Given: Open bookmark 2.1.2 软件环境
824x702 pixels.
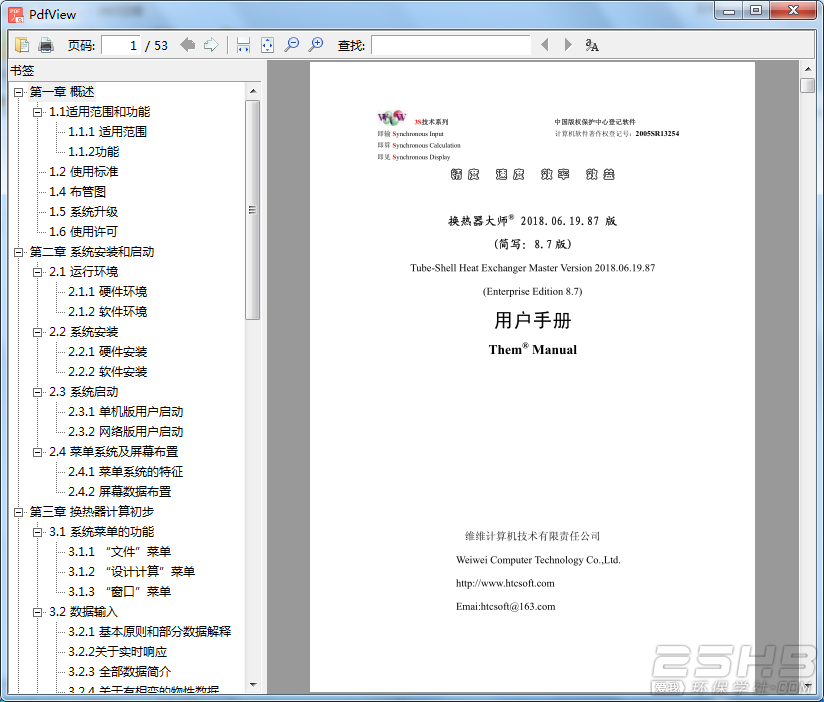Looking at the screenshot, I should tap(108, 312).
